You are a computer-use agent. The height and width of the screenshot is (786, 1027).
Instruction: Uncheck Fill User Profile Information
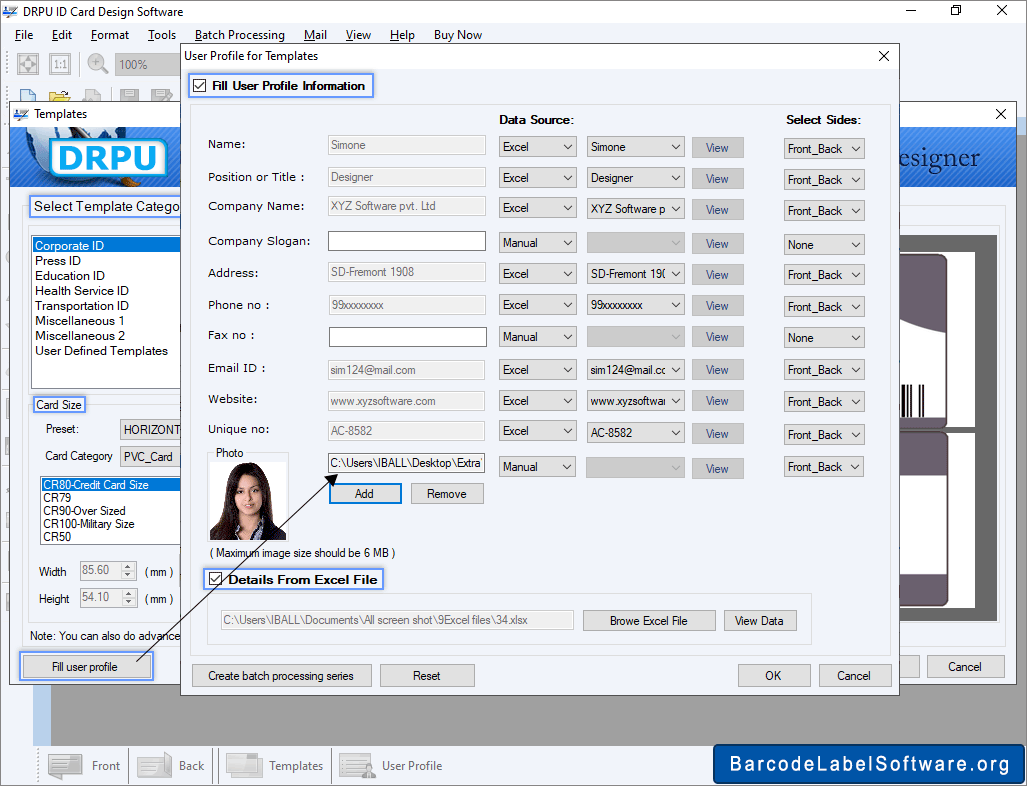point(200,86)
